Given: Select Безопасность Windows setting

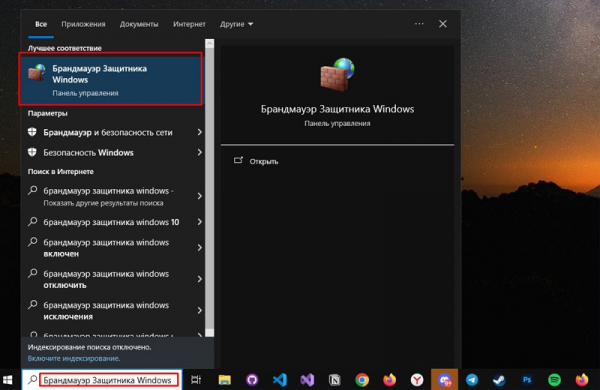Looking at the screenshot, I should pos(113,152).
